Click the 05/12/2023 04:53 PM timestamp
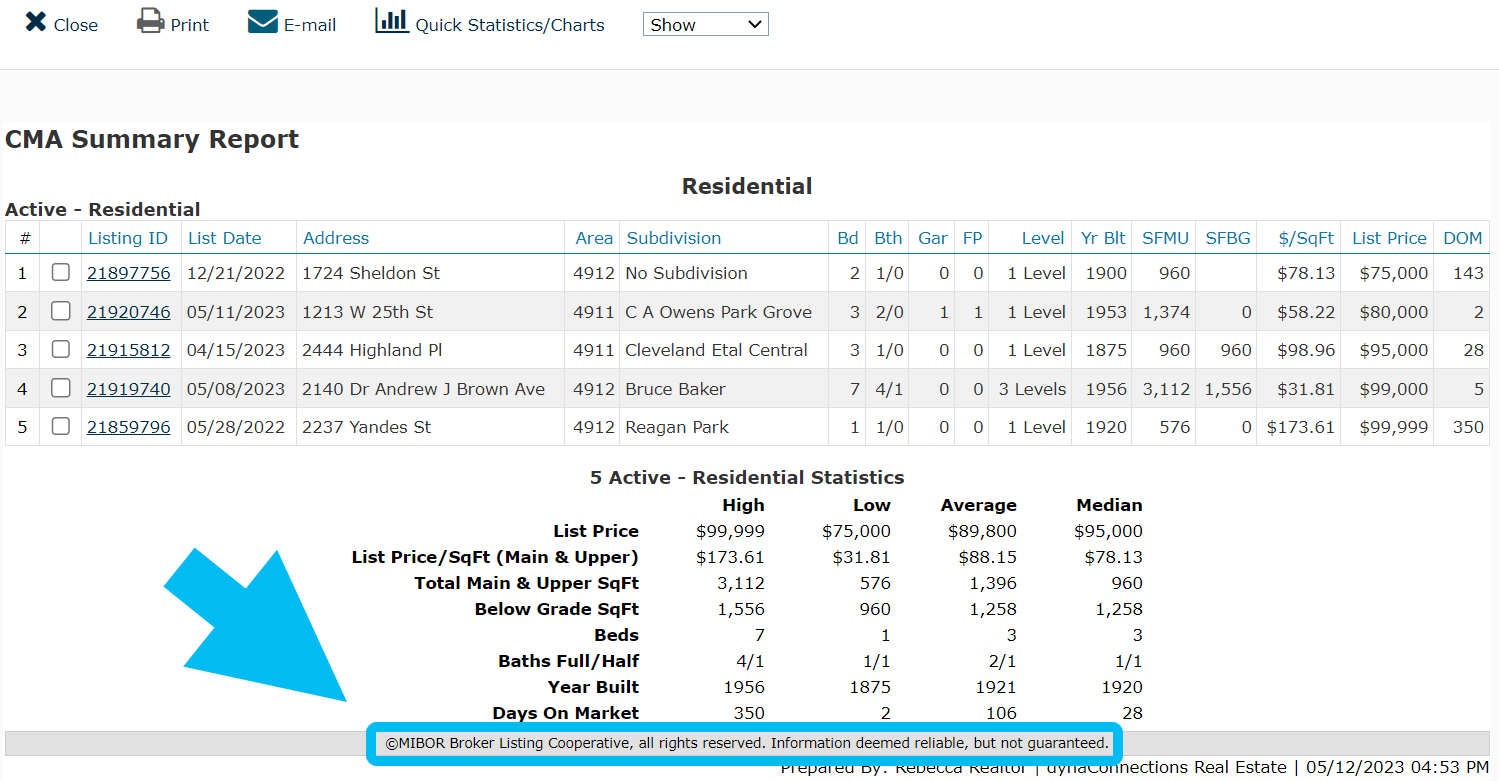This screenshot has height=781, width=1499. (1397, 768)
